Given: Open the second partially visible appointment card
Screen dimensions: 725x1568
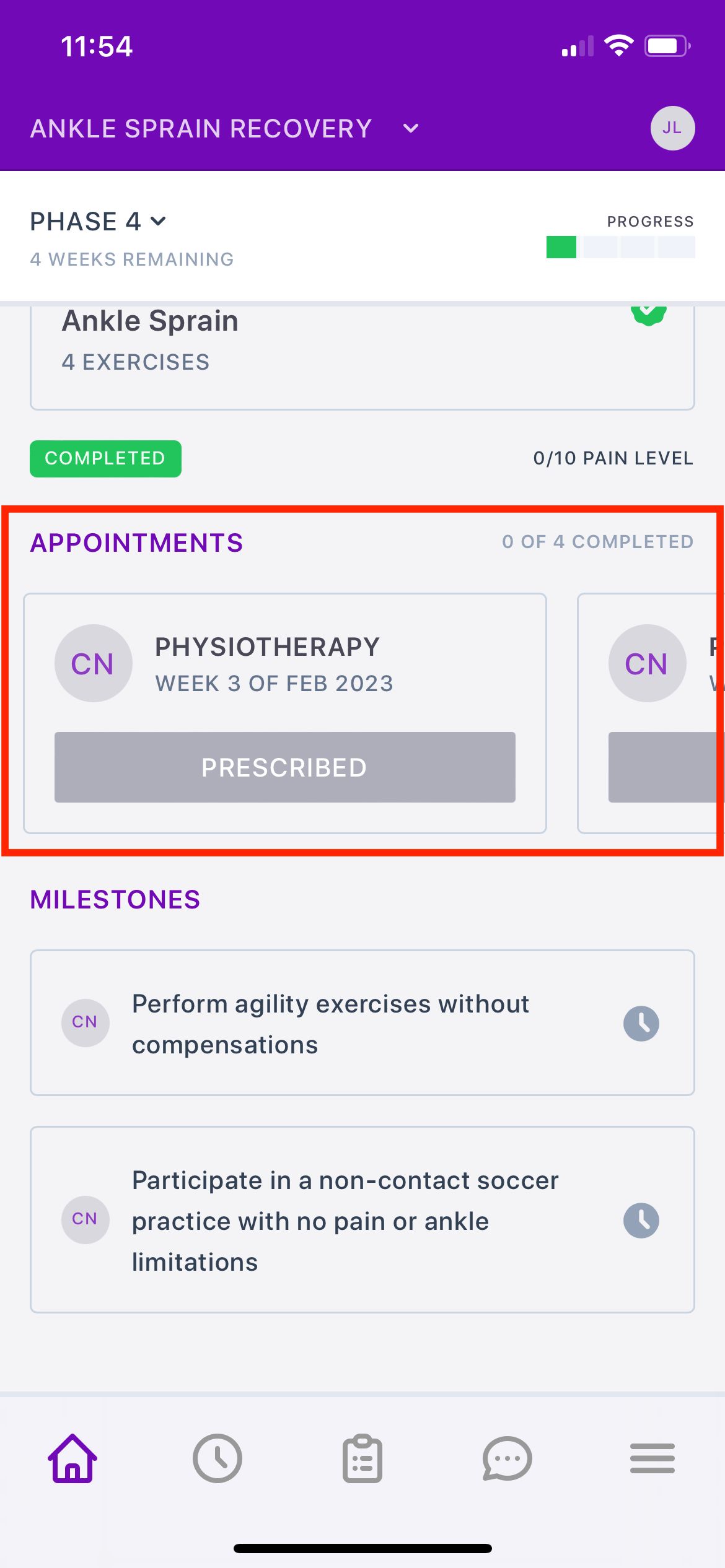Looking at the screenshot, I should click(651, 713).
